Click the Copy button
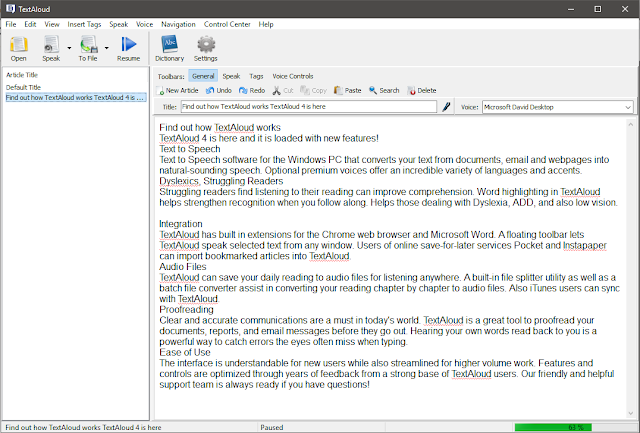Screen dimensions: 640x433 point(313,90)
